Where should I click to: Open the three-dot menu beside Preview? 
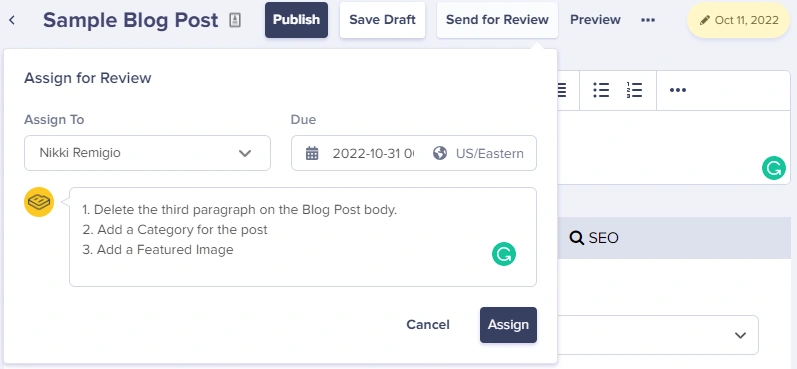pos(648,20)
